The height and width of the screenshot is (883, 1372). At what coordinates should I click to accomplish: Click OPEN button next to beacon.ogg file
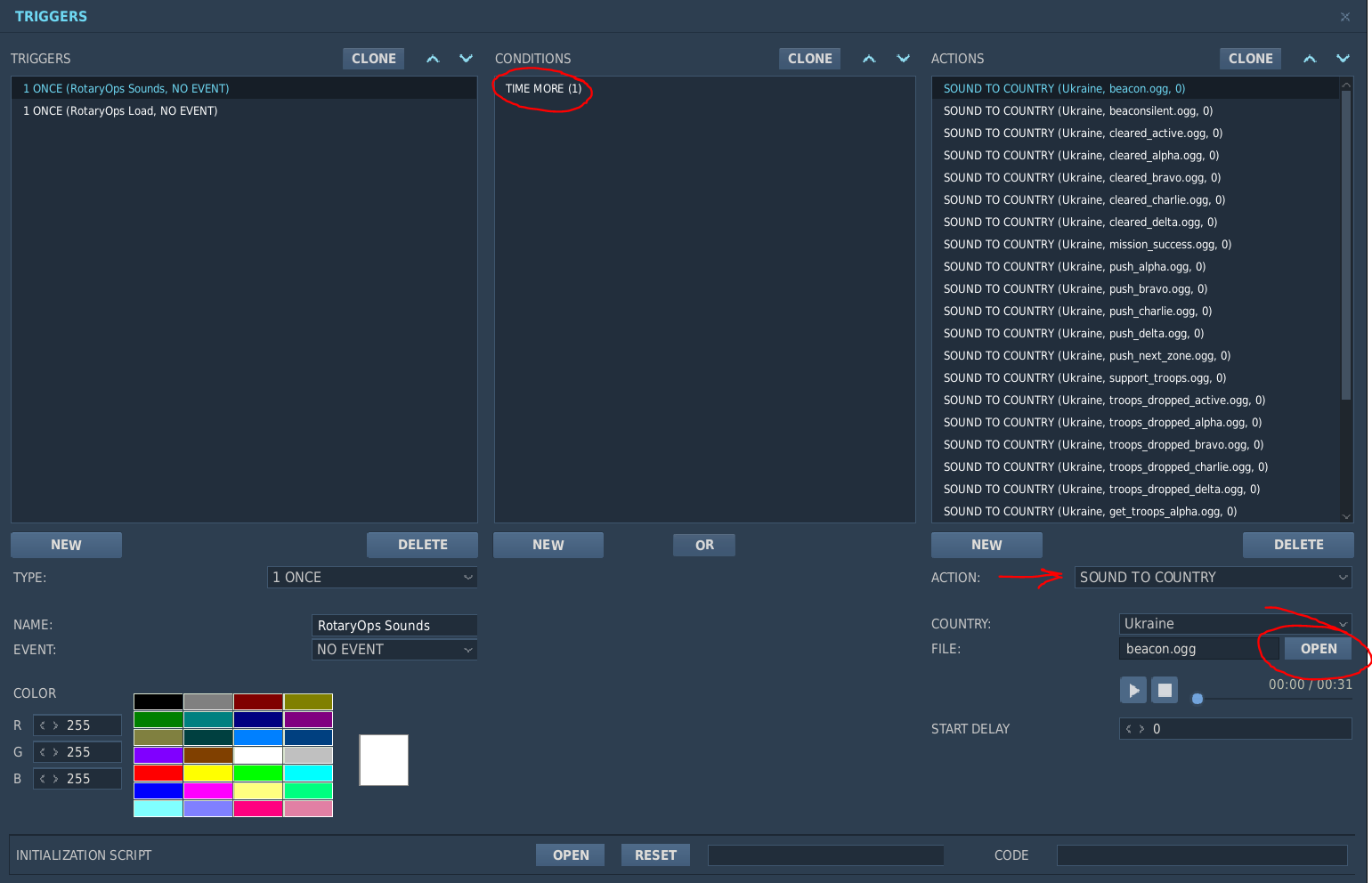pos(1318,649)
